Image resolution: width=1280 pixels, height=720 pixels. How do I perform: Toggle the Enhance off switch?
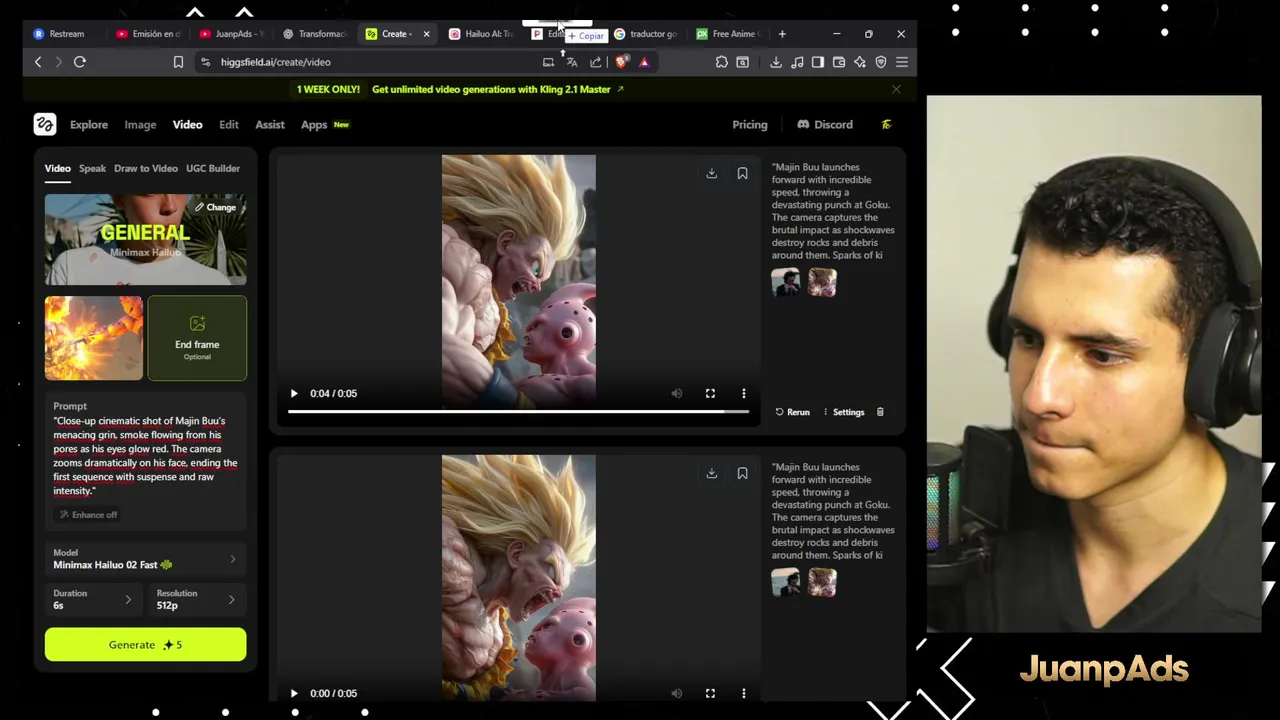coord(88,514)
